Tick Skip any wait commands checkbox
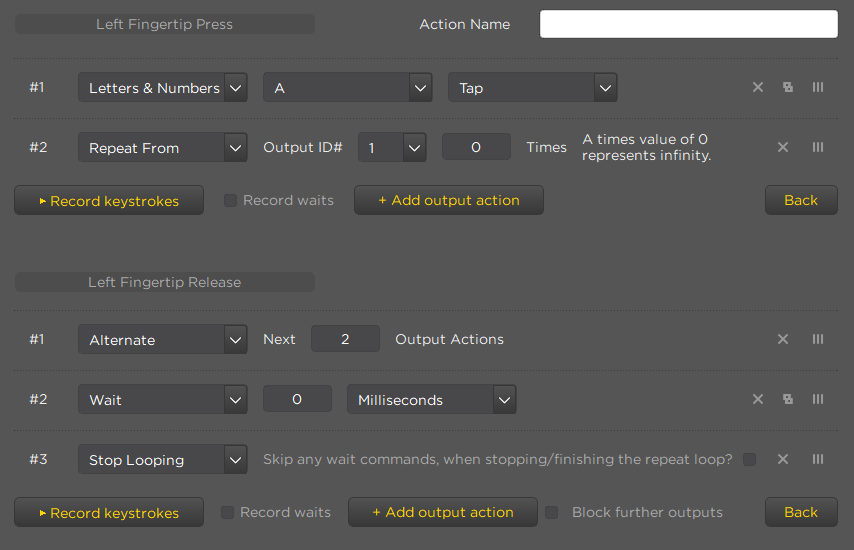Screen dimensions: 854x550 (x=749, y=459)
